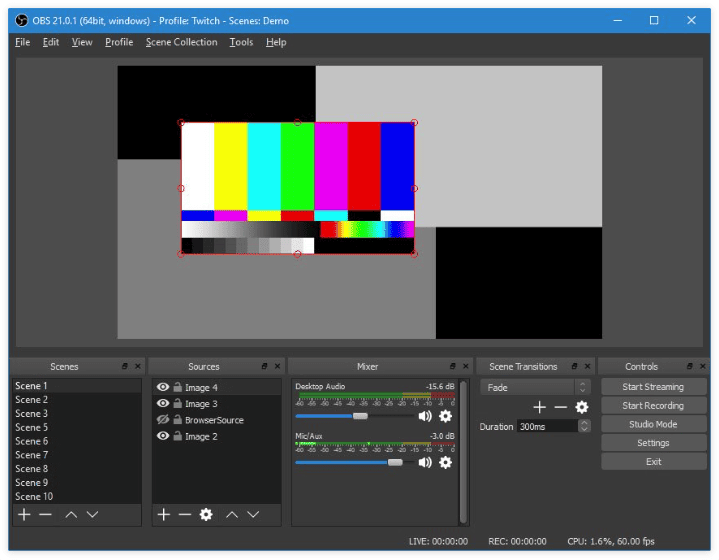
Task: Open source properties gear in Sources panel
Action: pyautogui.click(x=206, y=515)
